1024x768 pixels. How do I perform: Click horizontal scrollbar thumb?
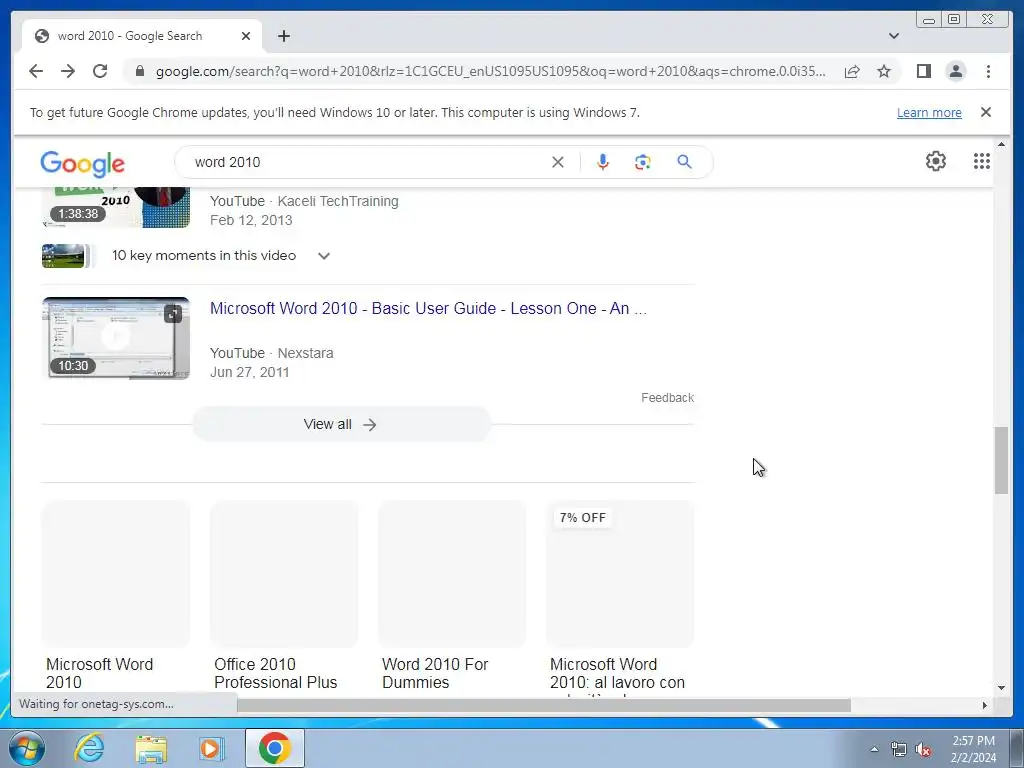pos(543,705)
